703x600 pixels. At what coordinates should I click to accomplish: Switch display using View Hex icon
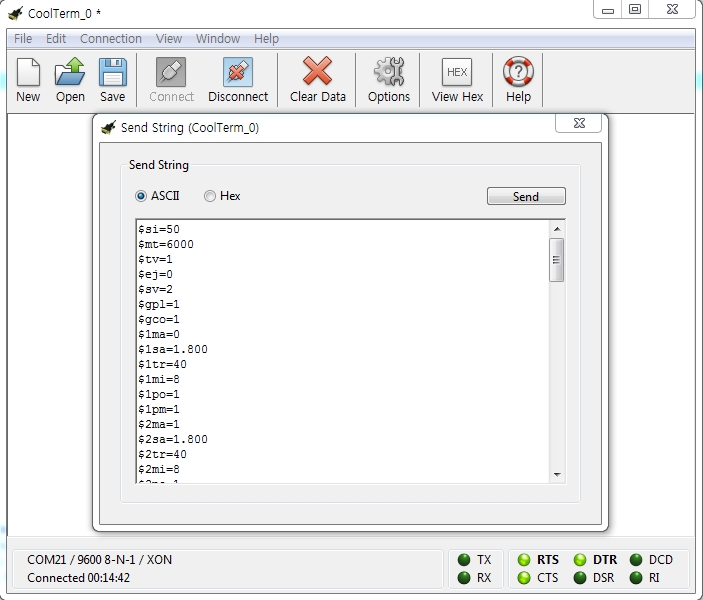pyautogui.click(x=457, y=73)
